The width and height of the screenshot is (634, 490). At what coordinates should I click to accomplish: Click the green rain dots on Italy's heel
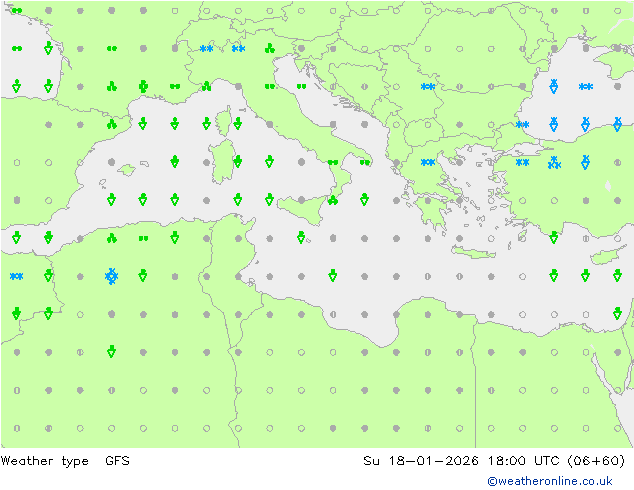tap(365, 163)
